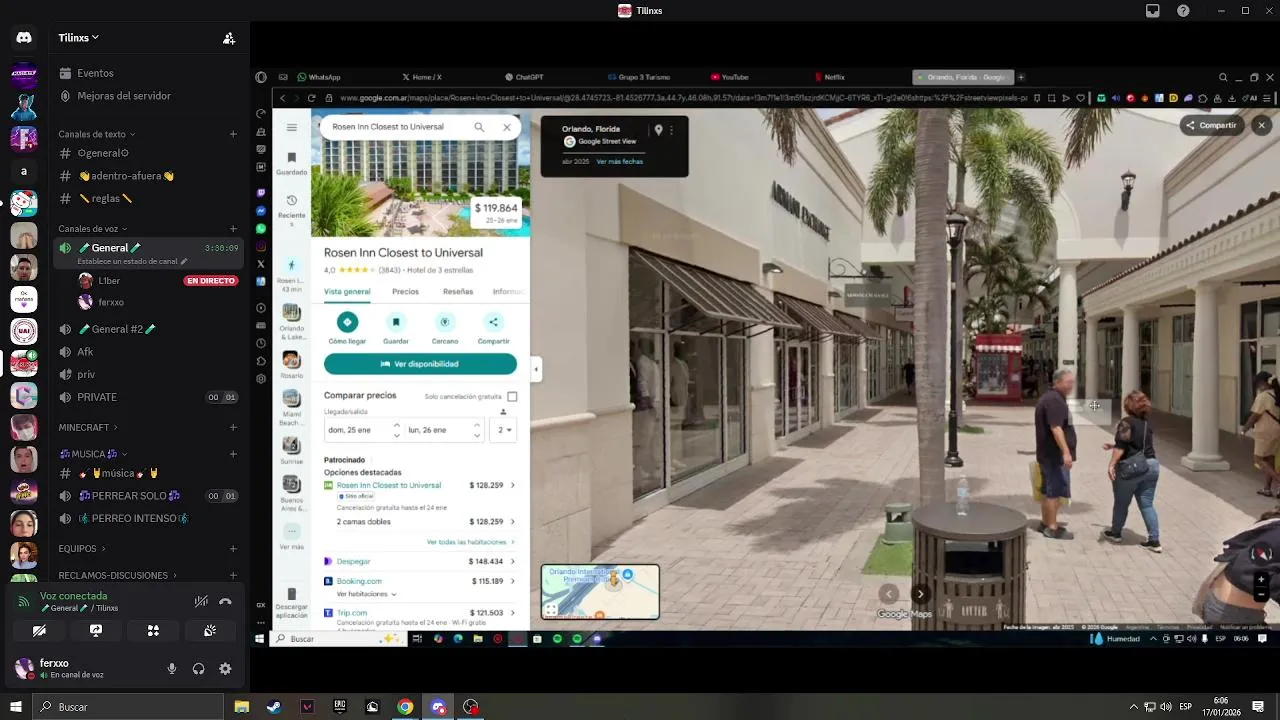
Task: Click the Guardar bookmark icon for the hotel
Action: coord(396,322)
